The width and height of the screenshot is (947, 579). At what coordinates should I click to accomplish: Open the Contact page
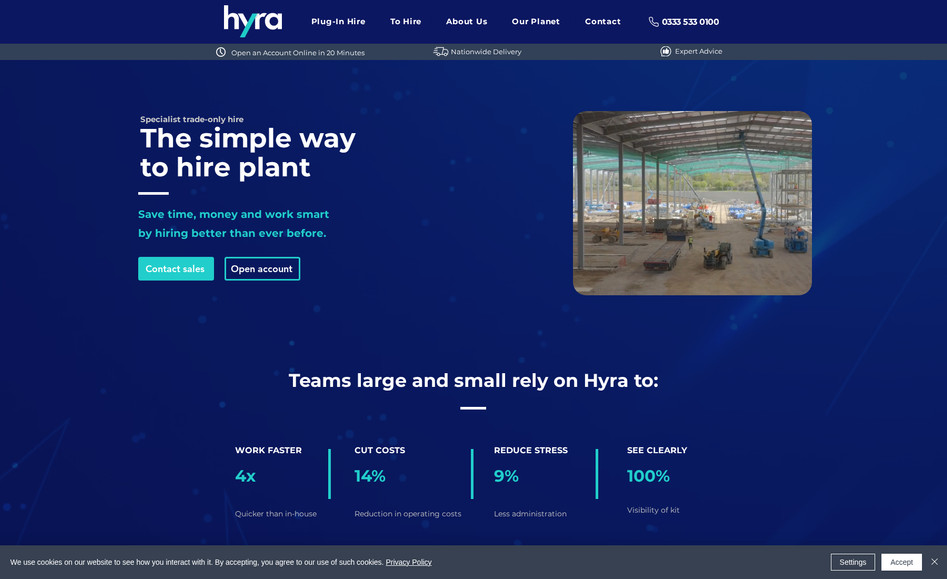tap(602, 21)
